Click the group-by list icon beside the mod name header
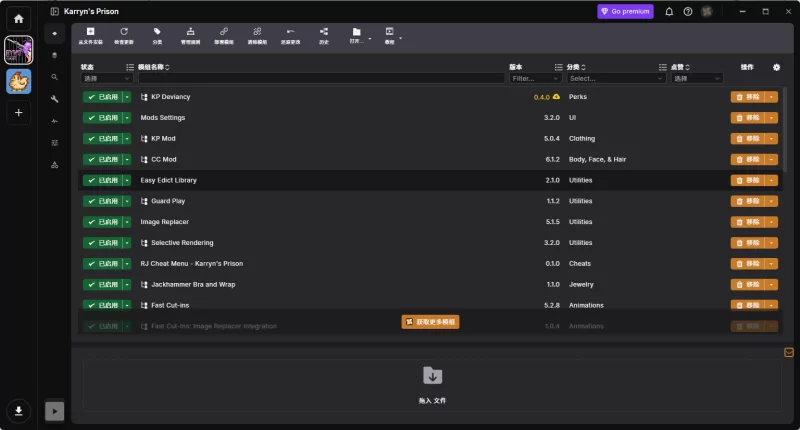 (x=130, y=67)
